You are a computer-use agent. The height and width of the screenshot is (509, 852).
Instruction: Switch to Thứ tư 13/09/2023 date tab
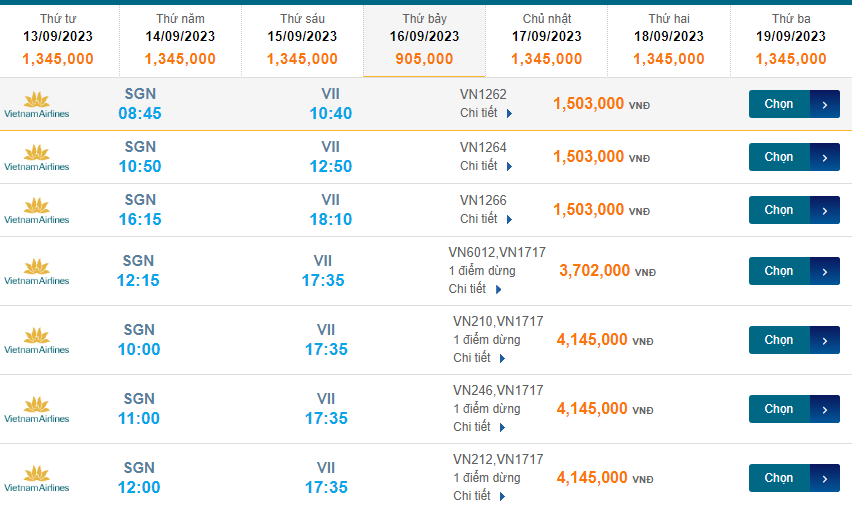58,40
